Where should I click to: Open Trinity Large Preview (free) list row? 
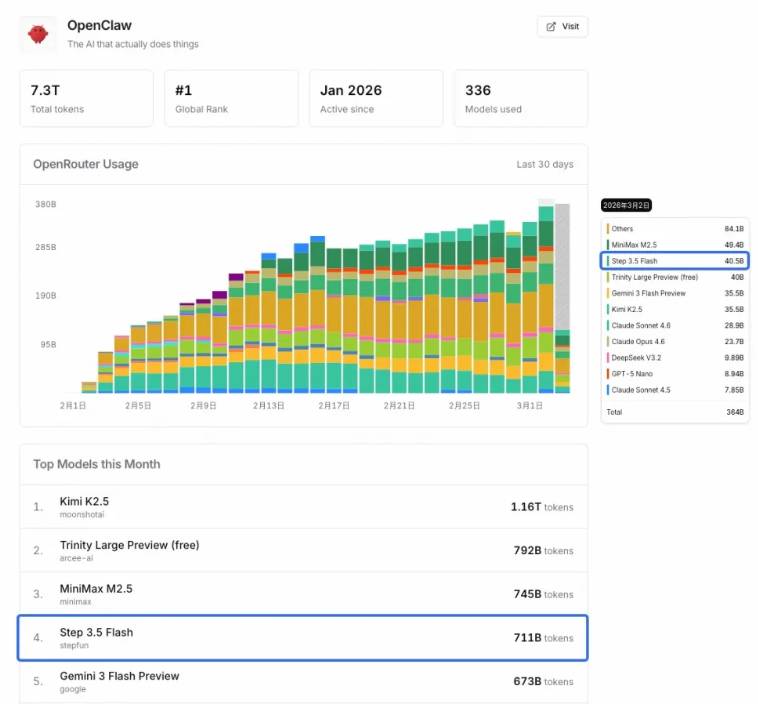(x=304, y=551)
